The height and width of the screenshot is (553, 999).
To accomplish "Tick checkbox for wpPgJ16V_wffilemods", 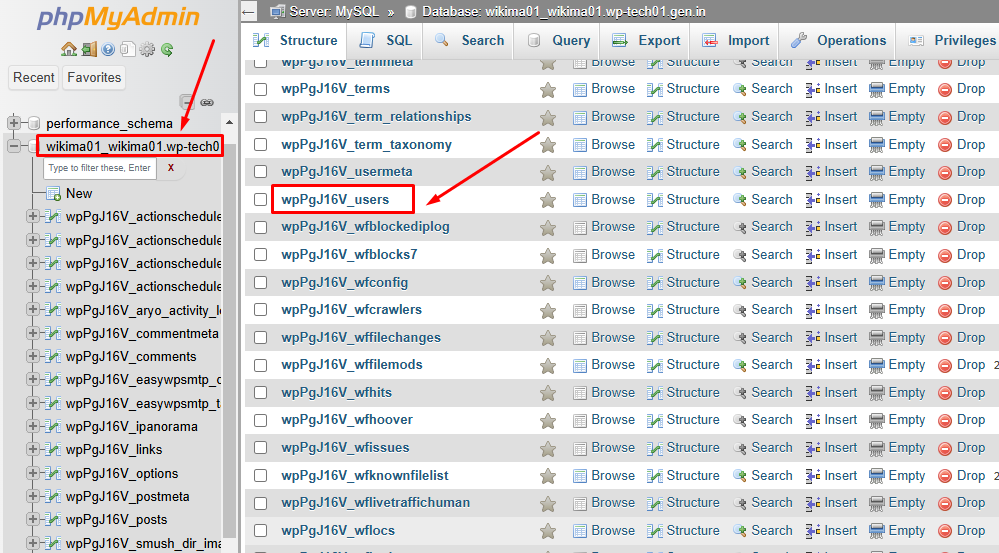I will click(x=261, y=365).
